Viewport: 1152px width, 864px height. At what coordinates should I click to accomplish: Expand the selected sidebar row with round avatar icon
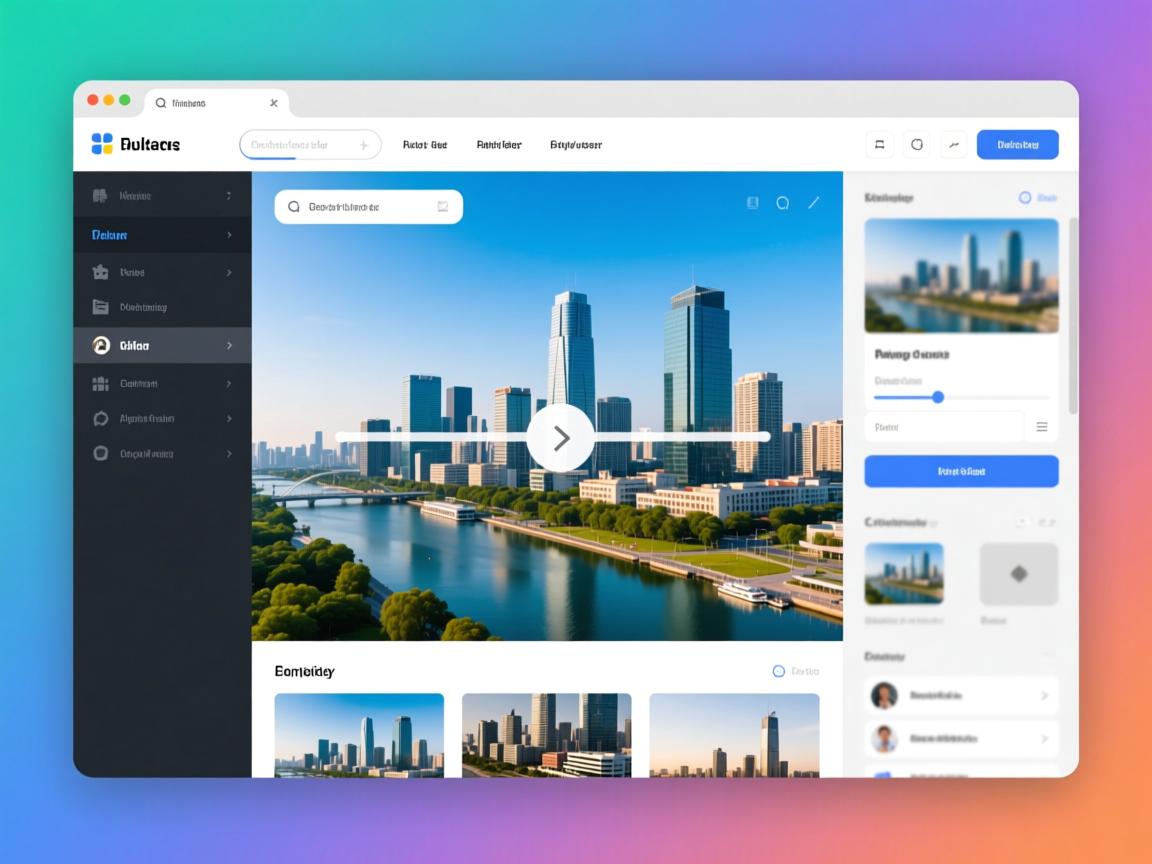pos(229,345)
